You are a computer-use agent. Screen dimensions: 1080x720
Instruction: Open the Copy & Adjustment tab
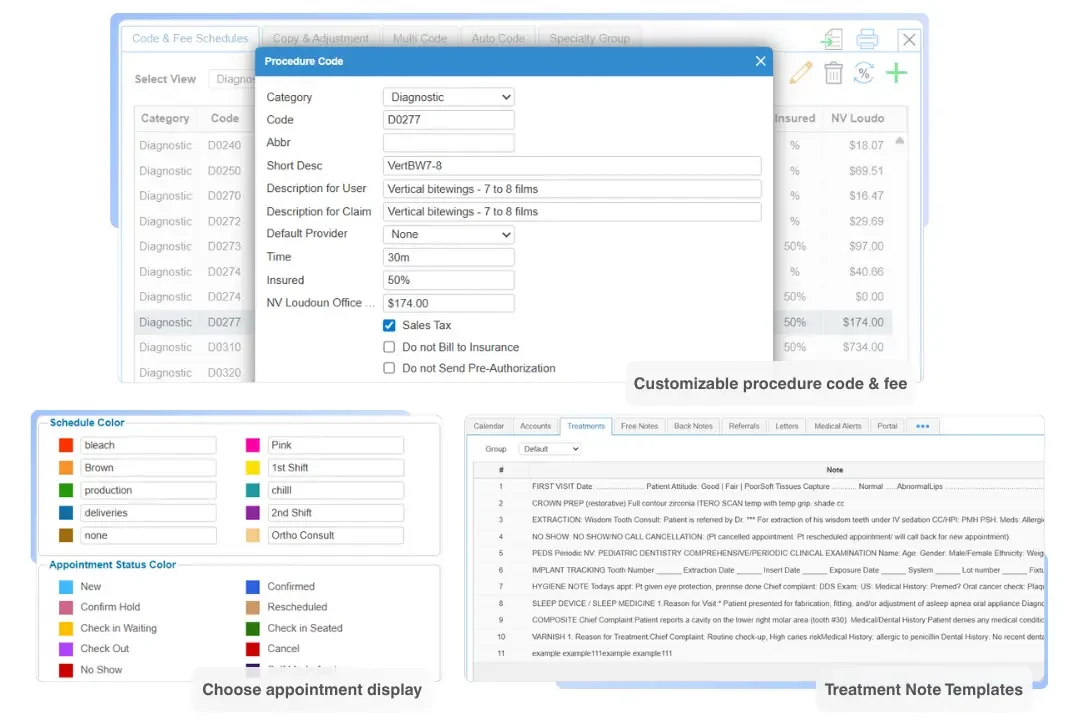(x=321, y=37)
